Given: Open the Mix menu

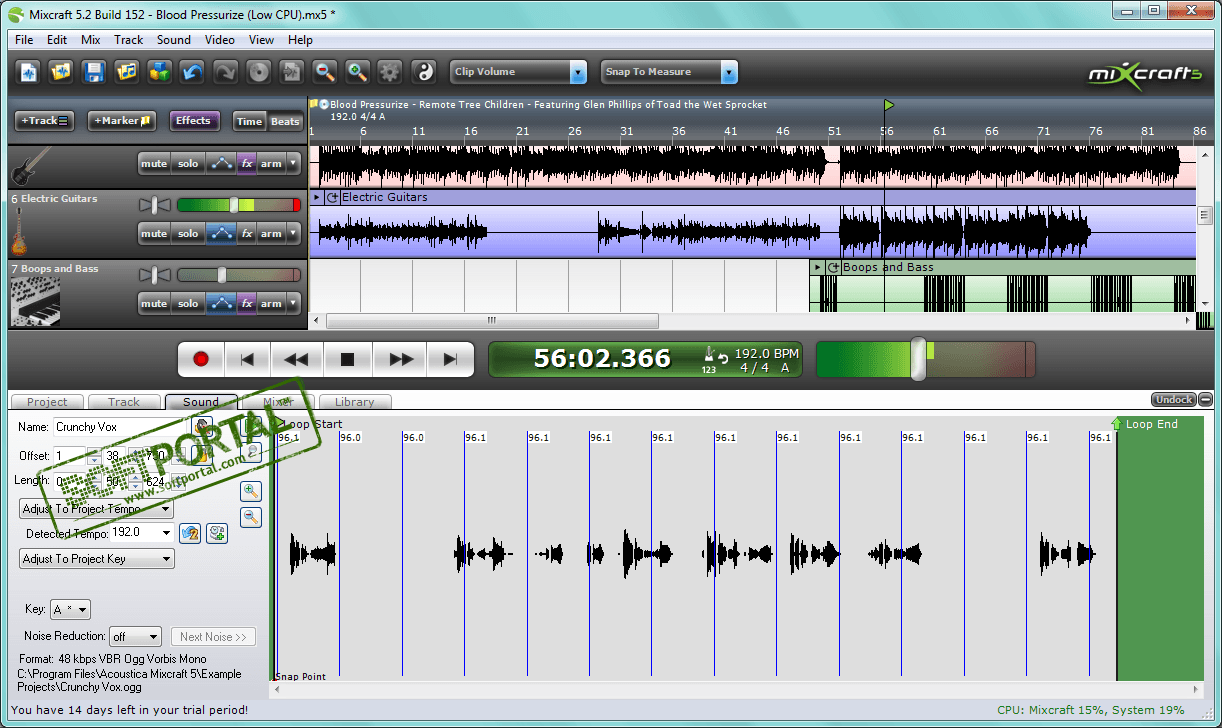Looking at the screenshot, I should [x=91, y=40].
